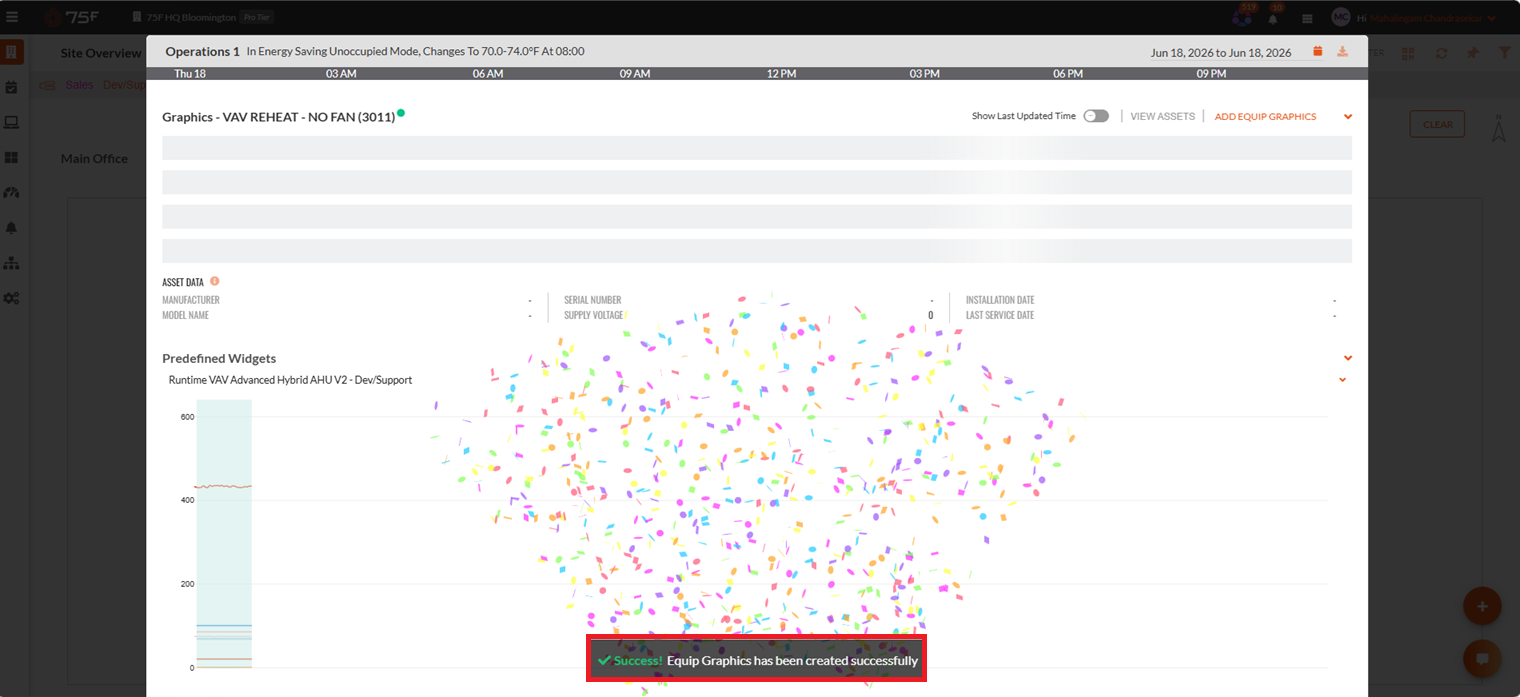
Task: Click the date range field
Action: pos(1221,52)
